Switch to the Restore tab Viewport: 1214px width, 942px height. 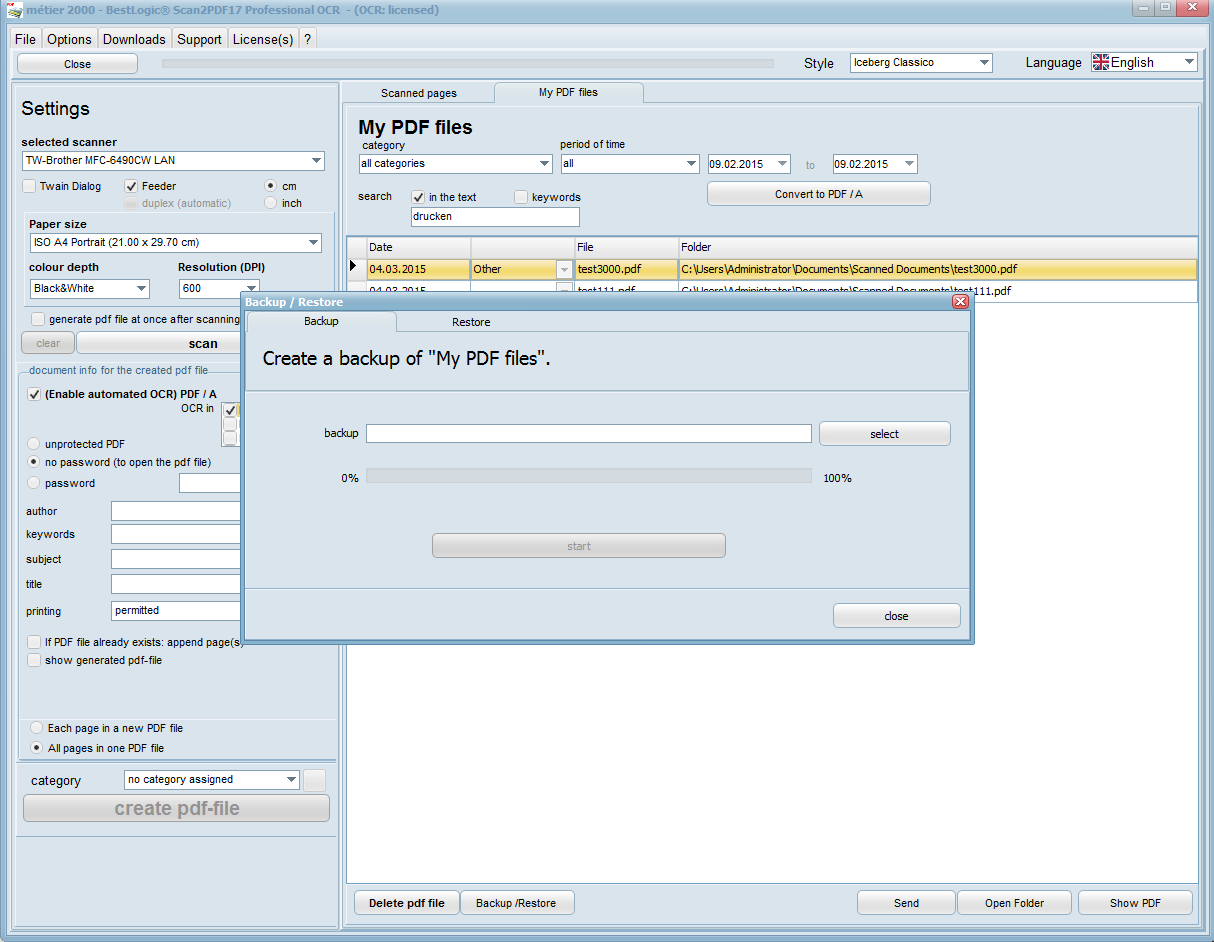tap(471, 322)
